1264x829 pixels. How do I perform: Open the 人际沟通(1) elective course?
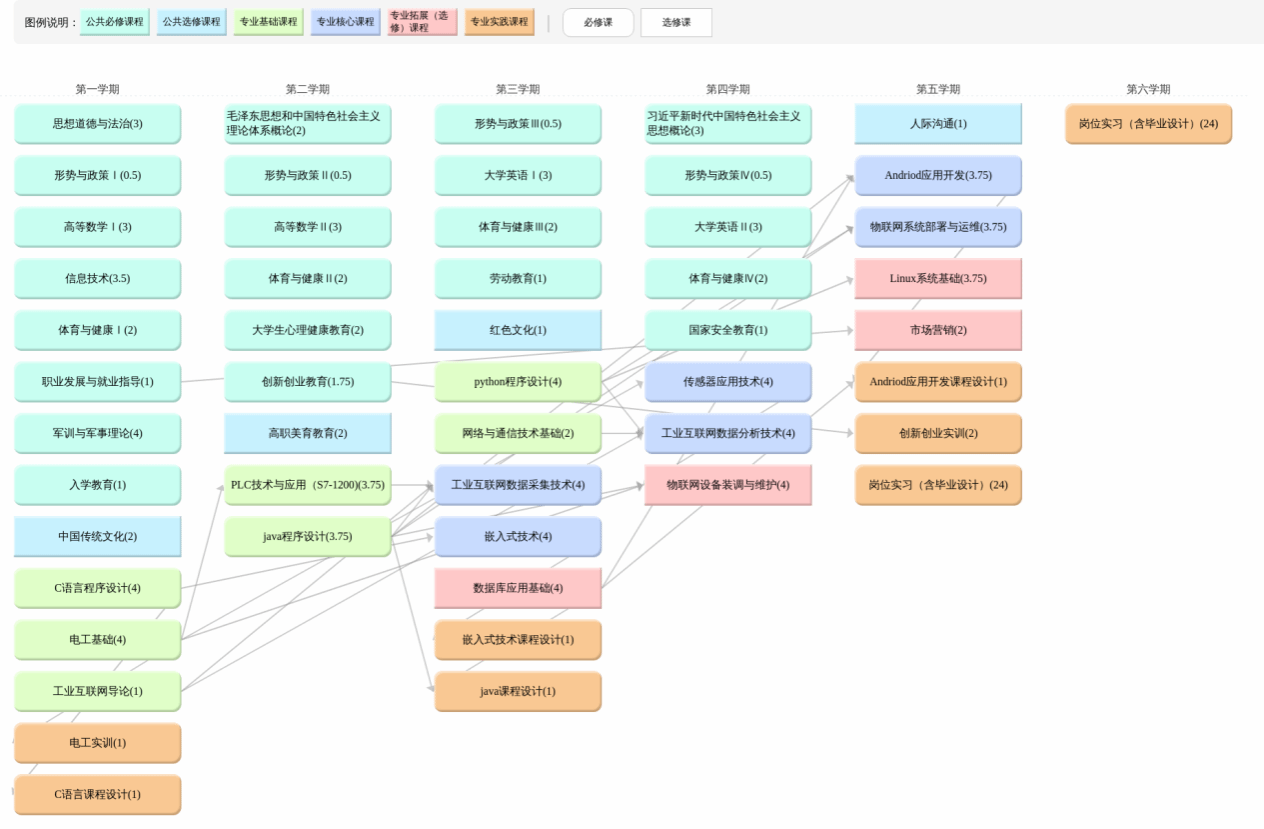coord(937,124)
